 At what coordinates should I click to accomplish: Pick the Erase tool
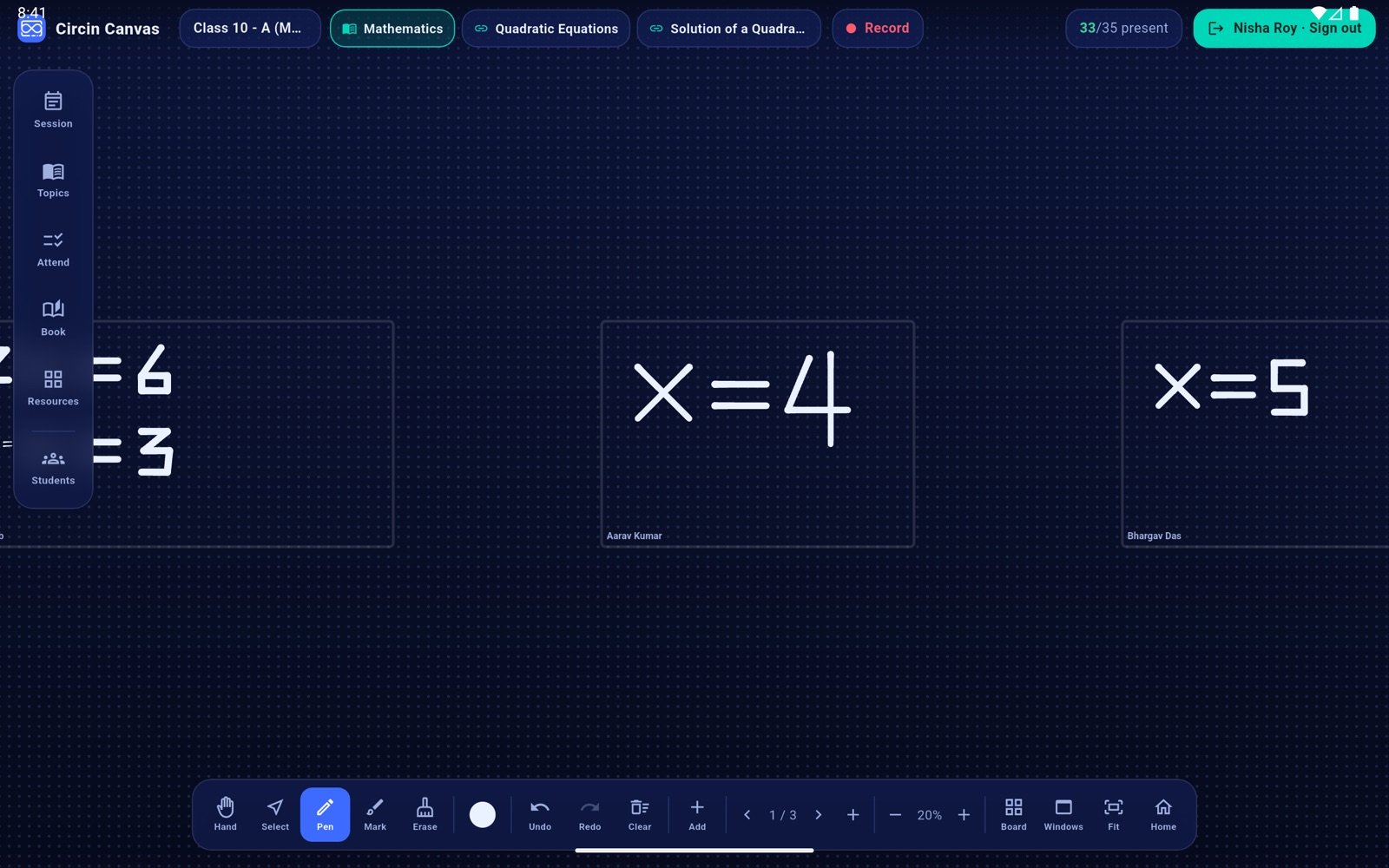(425, 814)
